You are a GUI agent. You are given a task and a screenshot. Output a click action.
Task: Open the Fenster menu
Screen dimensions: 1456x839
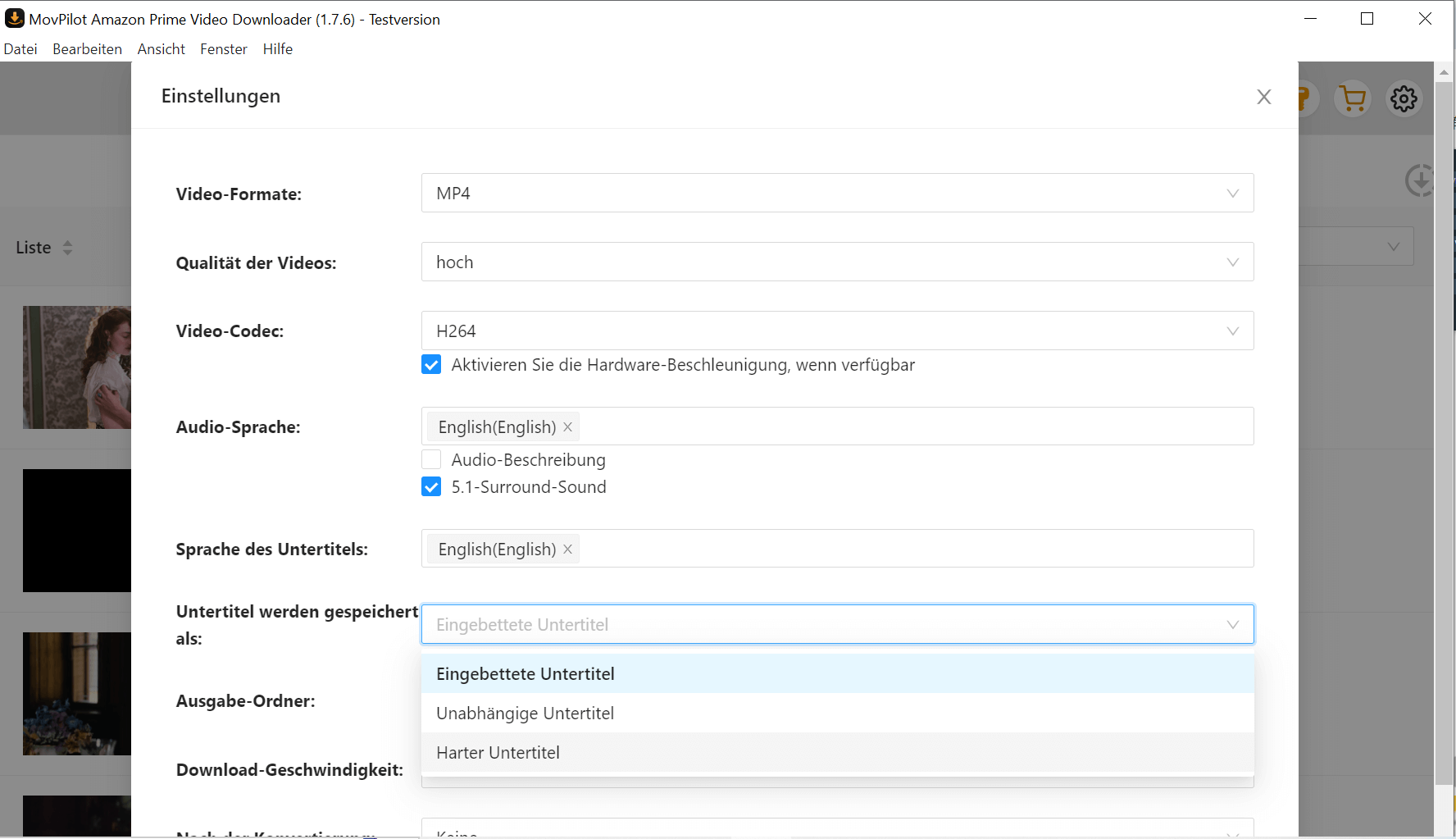click(223, 49)
